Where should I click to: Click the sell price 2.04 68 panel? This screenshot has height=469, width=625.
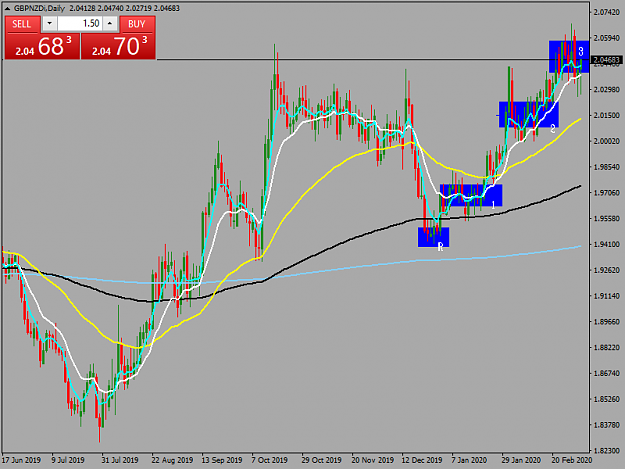(42, 46)
